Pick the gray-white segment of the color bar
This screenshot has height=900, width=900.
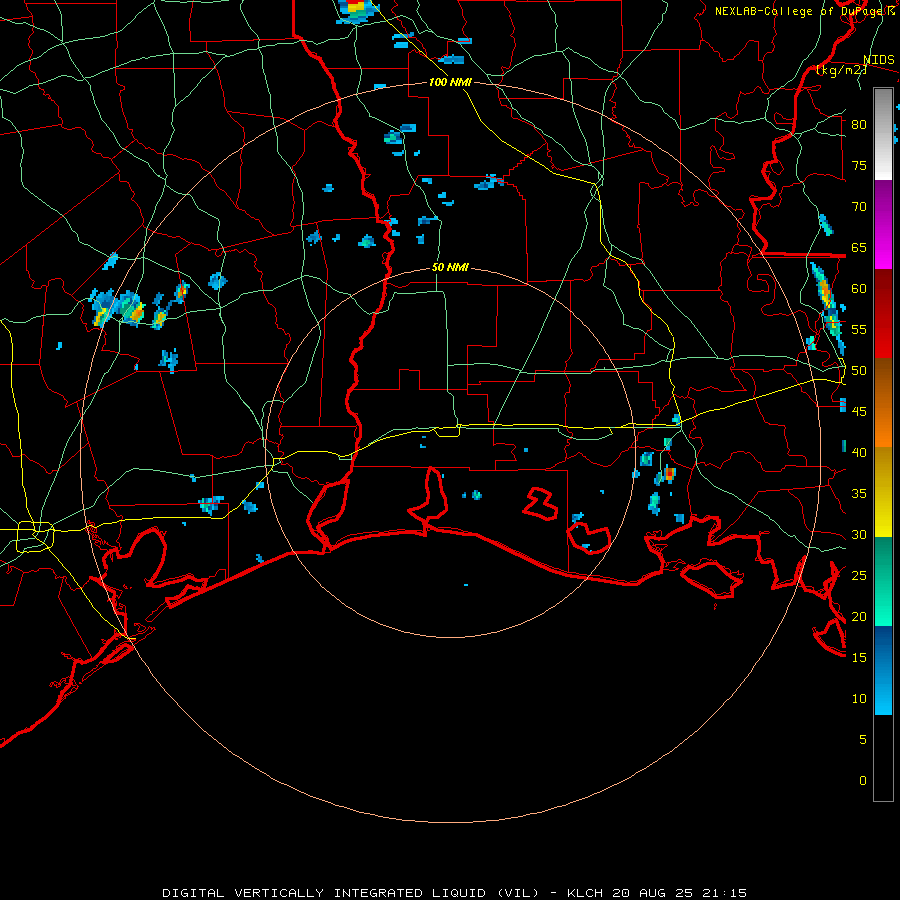click(x=883, y=134)
